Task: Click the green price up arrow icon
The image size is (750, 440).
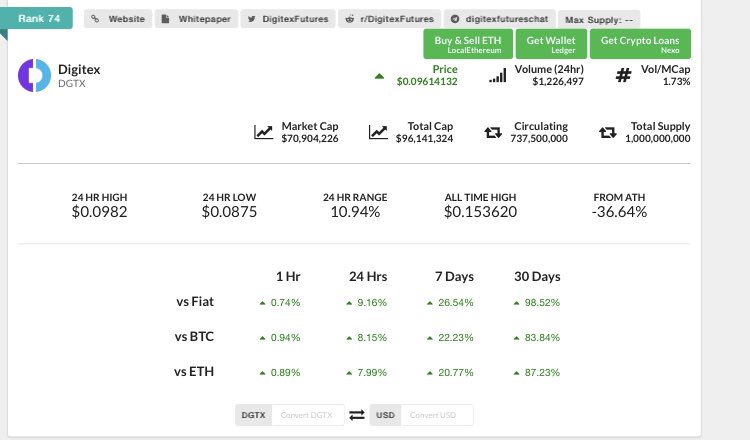Action: pos(379,76)
